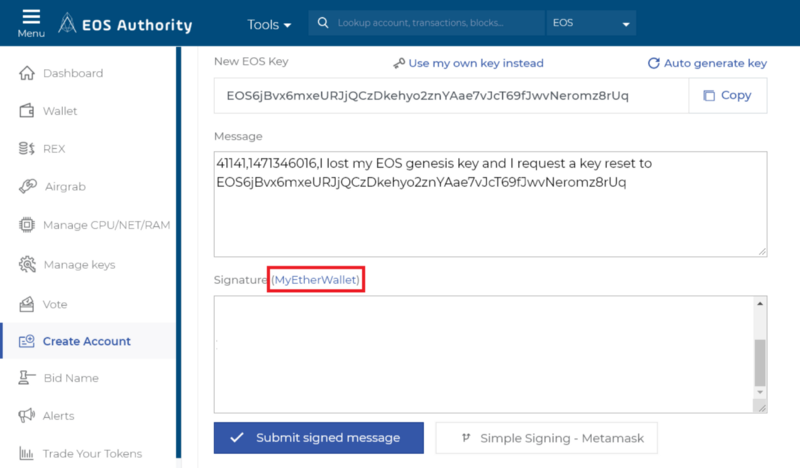Select the Dashboard home icon
The width and height of the screenshot is (800, 468).
coord(27,73)
